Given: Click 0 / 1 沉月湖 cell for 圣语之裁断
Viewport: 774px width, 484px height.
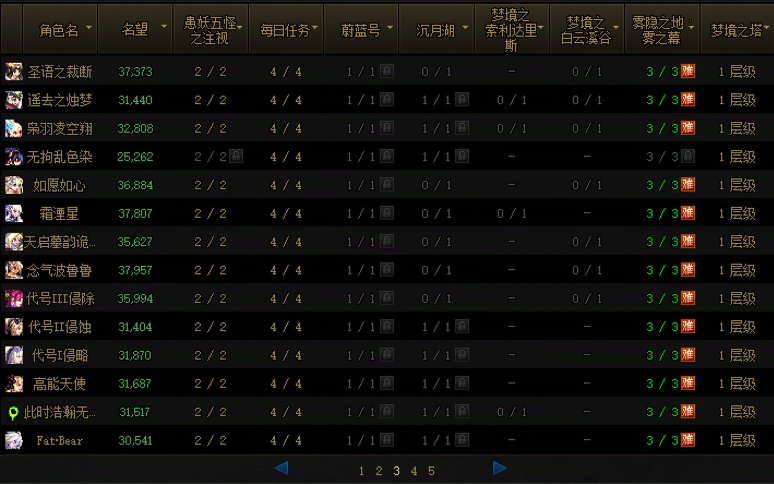Looking at the screenshot, I should coord(436,72).
